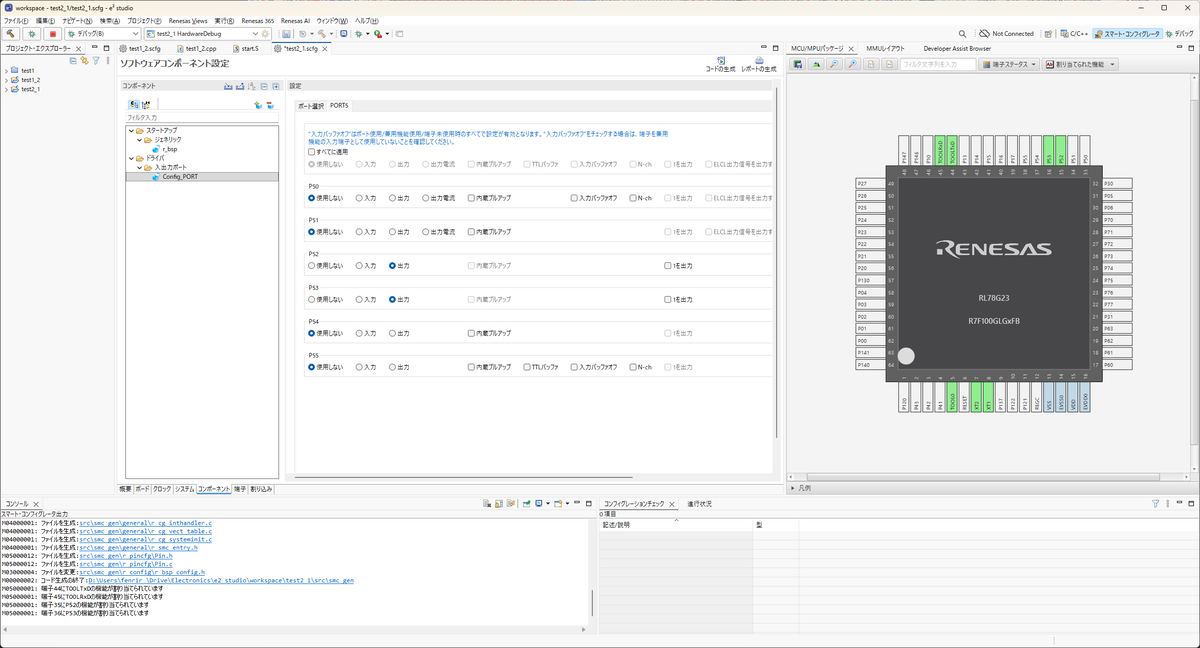This screenshot has width=1200, height=648.
Task: Click the filter funnel in the configuration check view
Action: tap(1155, 503)
